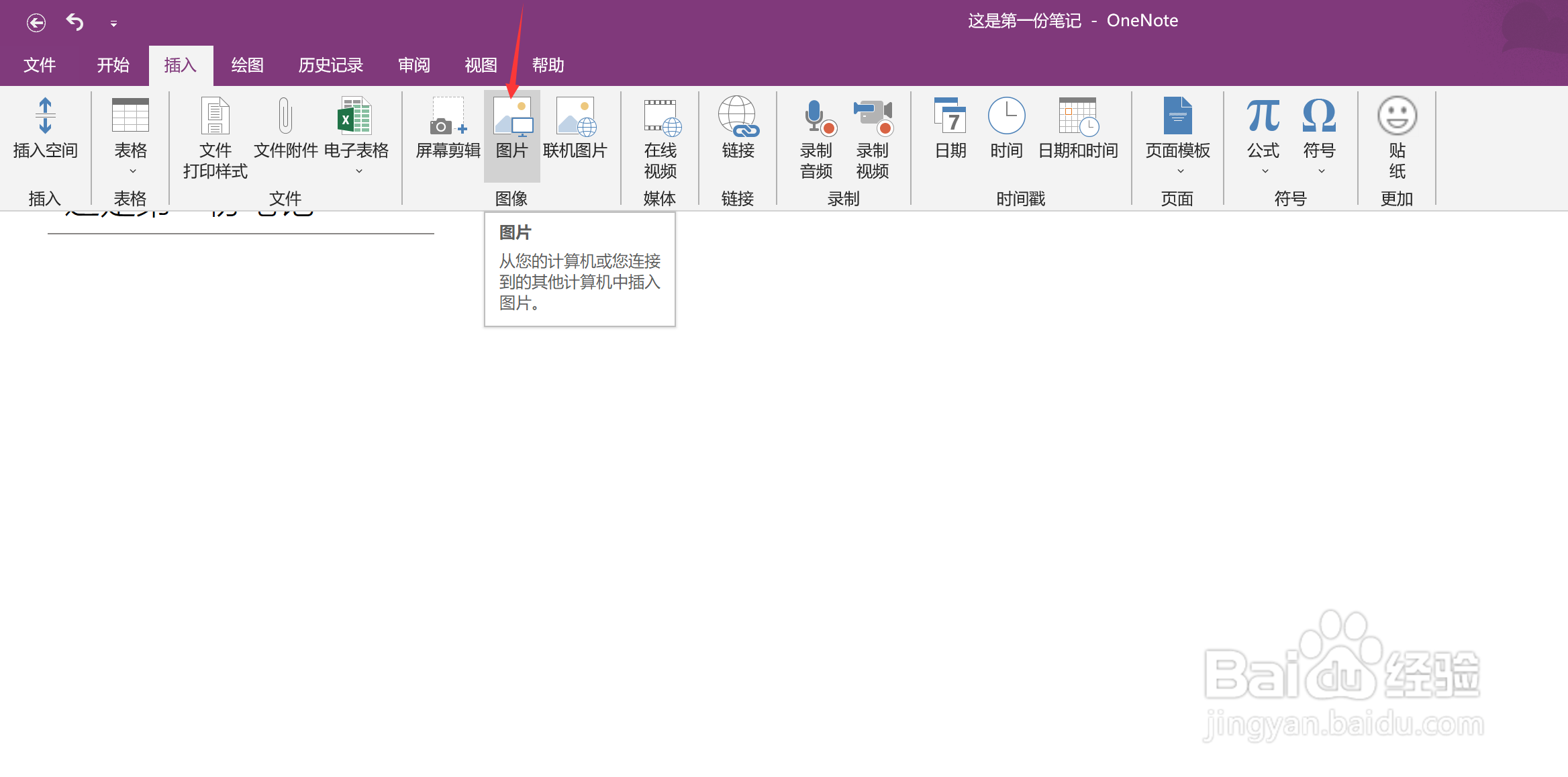Expand the 表格 dropdown arrow
This screenshot has width=1568, height=777.
(x=132, y=172)
